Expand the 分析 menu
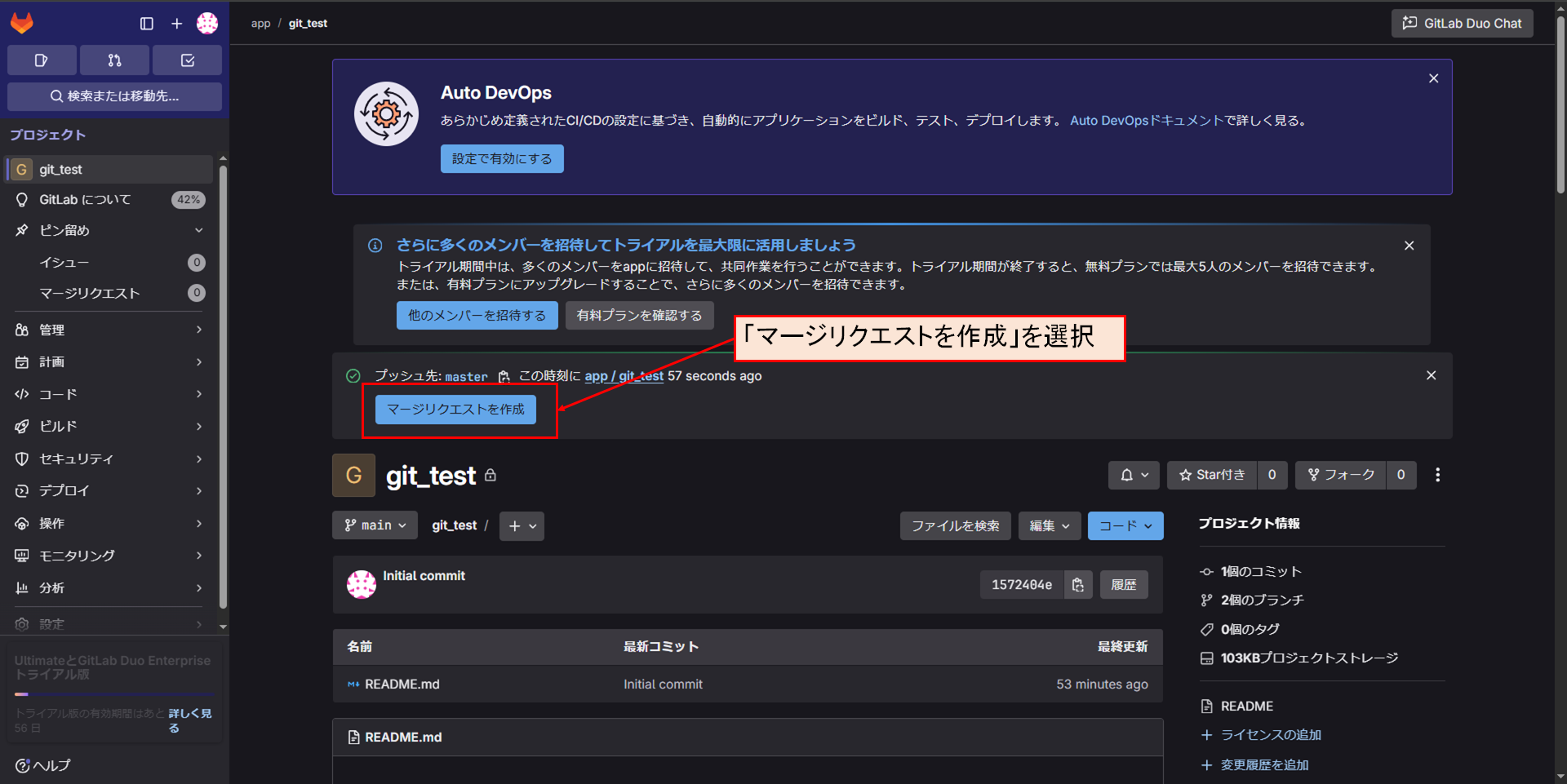The width and height of the screenshot is (1567, 784). click(109, 588)
